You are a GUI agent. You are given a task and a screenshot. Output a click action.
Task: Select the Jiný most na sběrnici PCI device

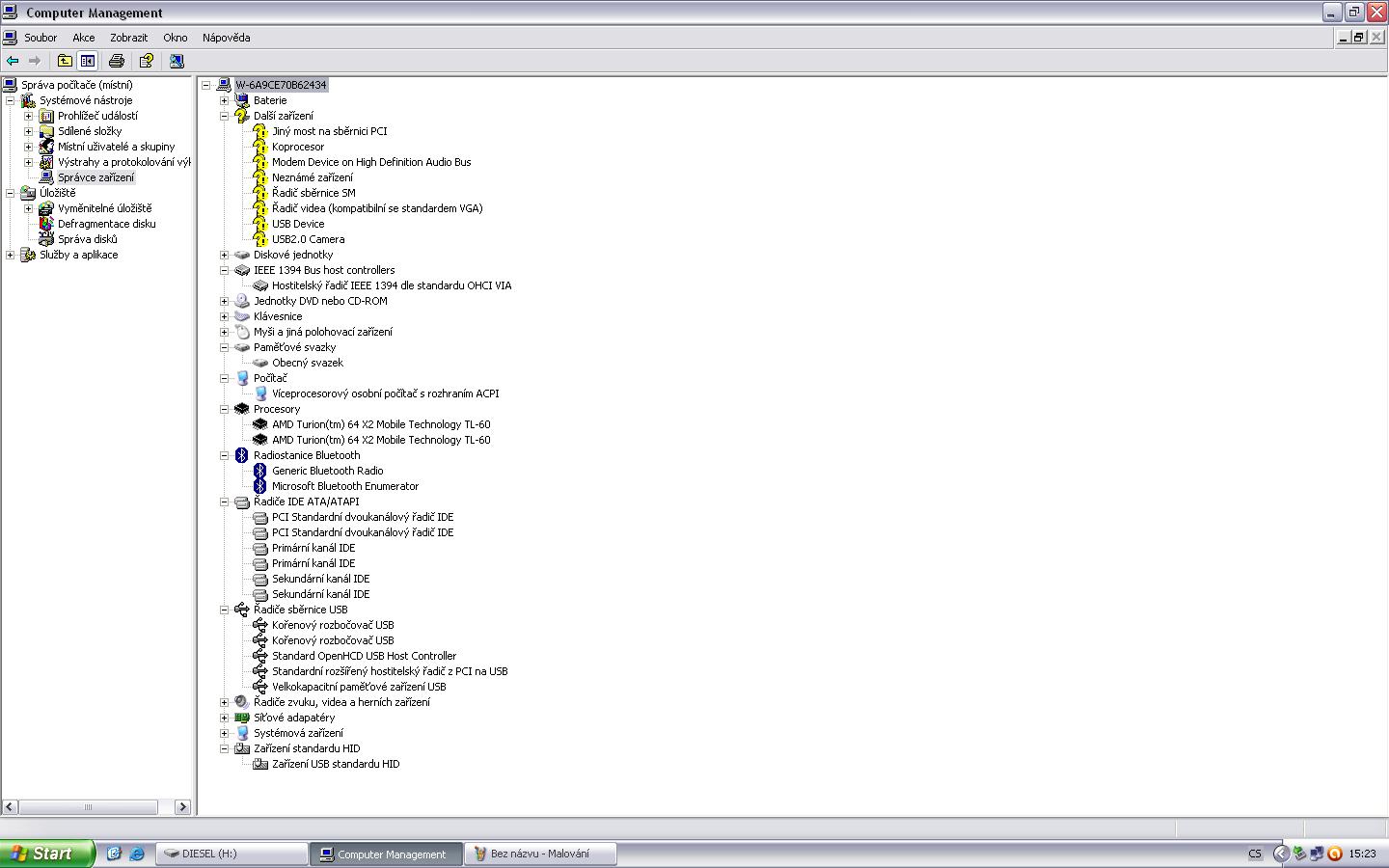(x=329, y=131)
